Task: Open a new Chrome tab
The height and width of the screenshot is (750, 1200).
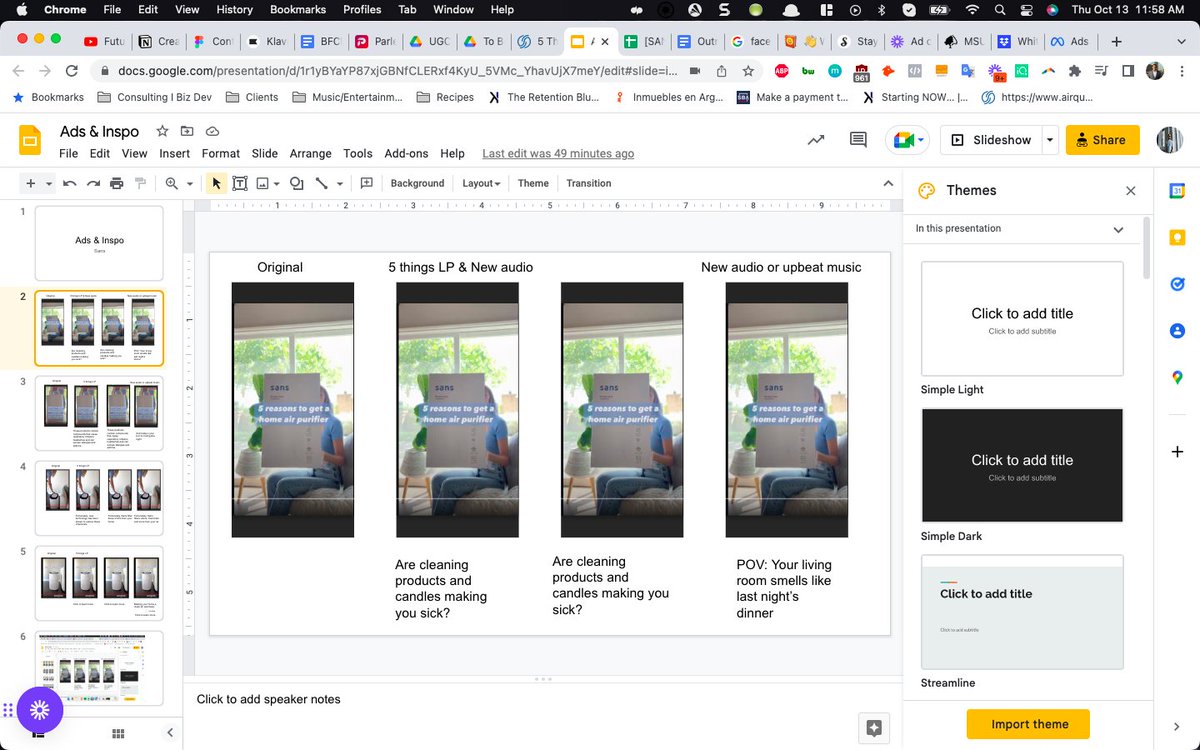Action: click(1116, 42)
